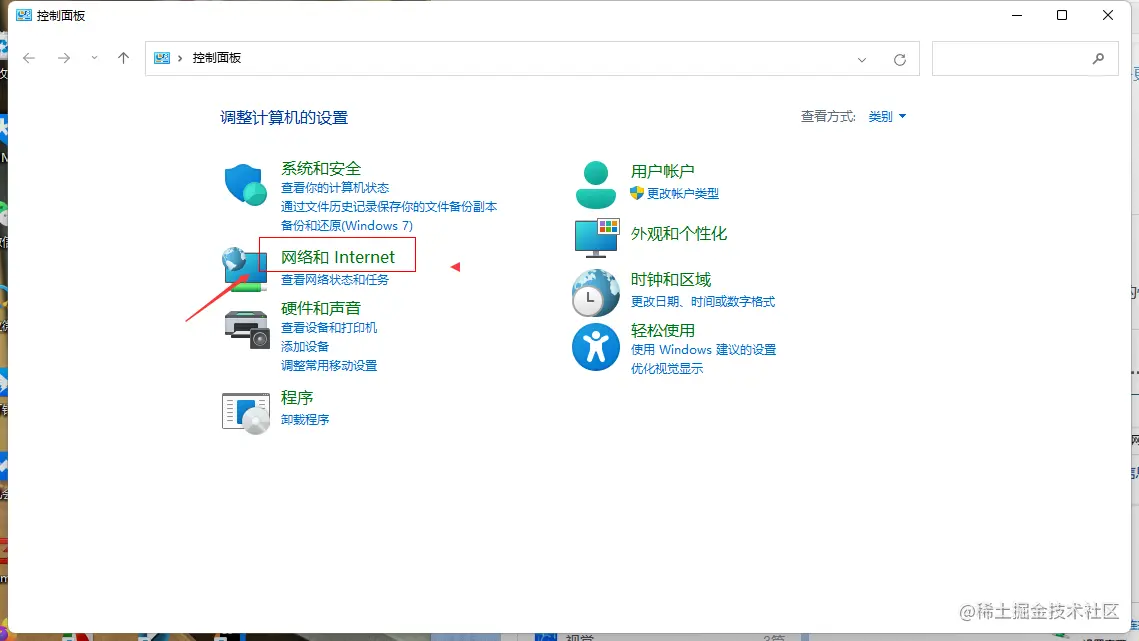This screenshot has height=641, width=1139.
Task: Open 查看网络状态和任务 link
Action: click(x=335, y=280)
